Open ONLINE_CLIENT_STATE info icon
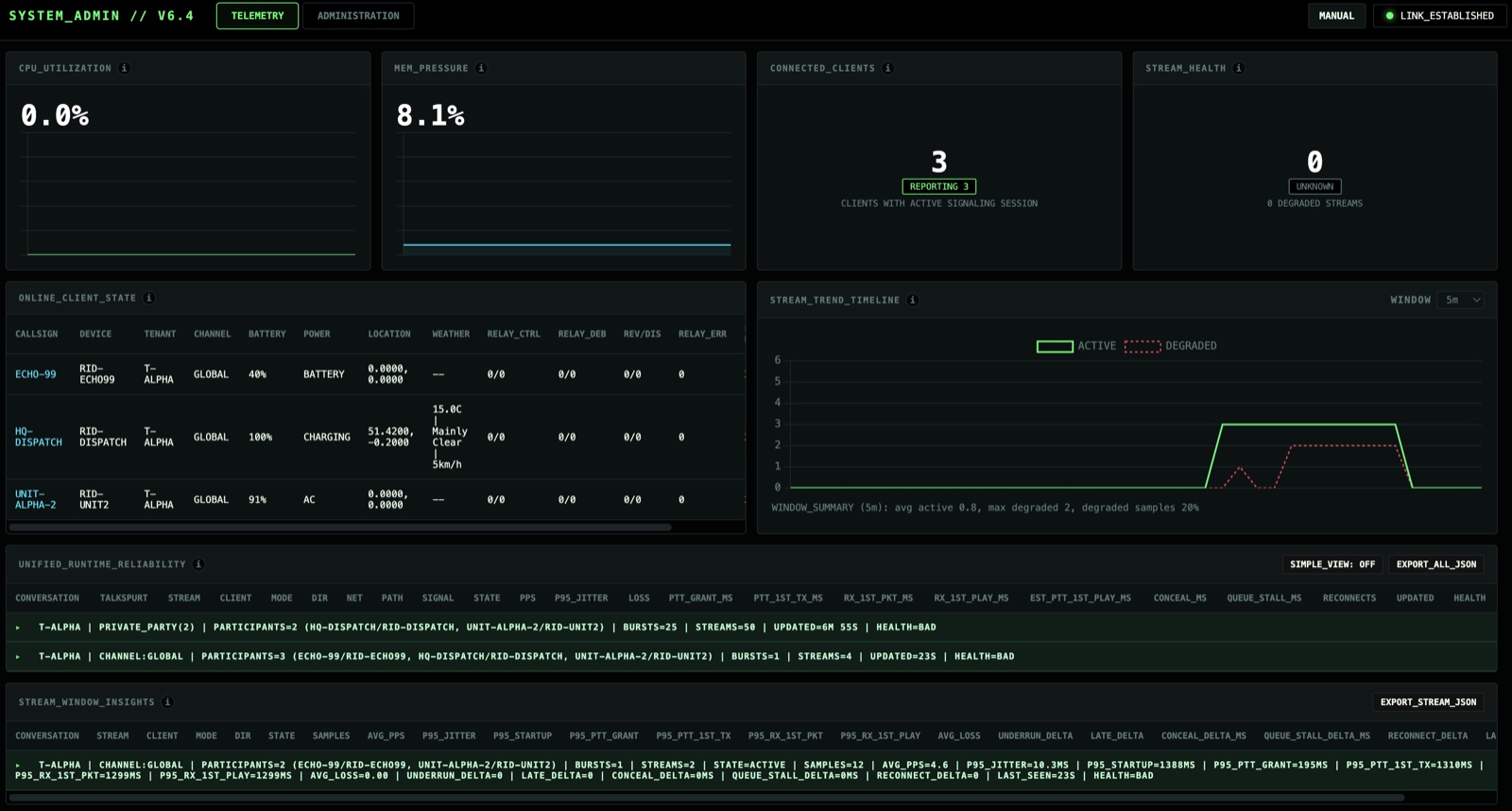Viewport: 1512px width, 811px height. tap(149, 298)
